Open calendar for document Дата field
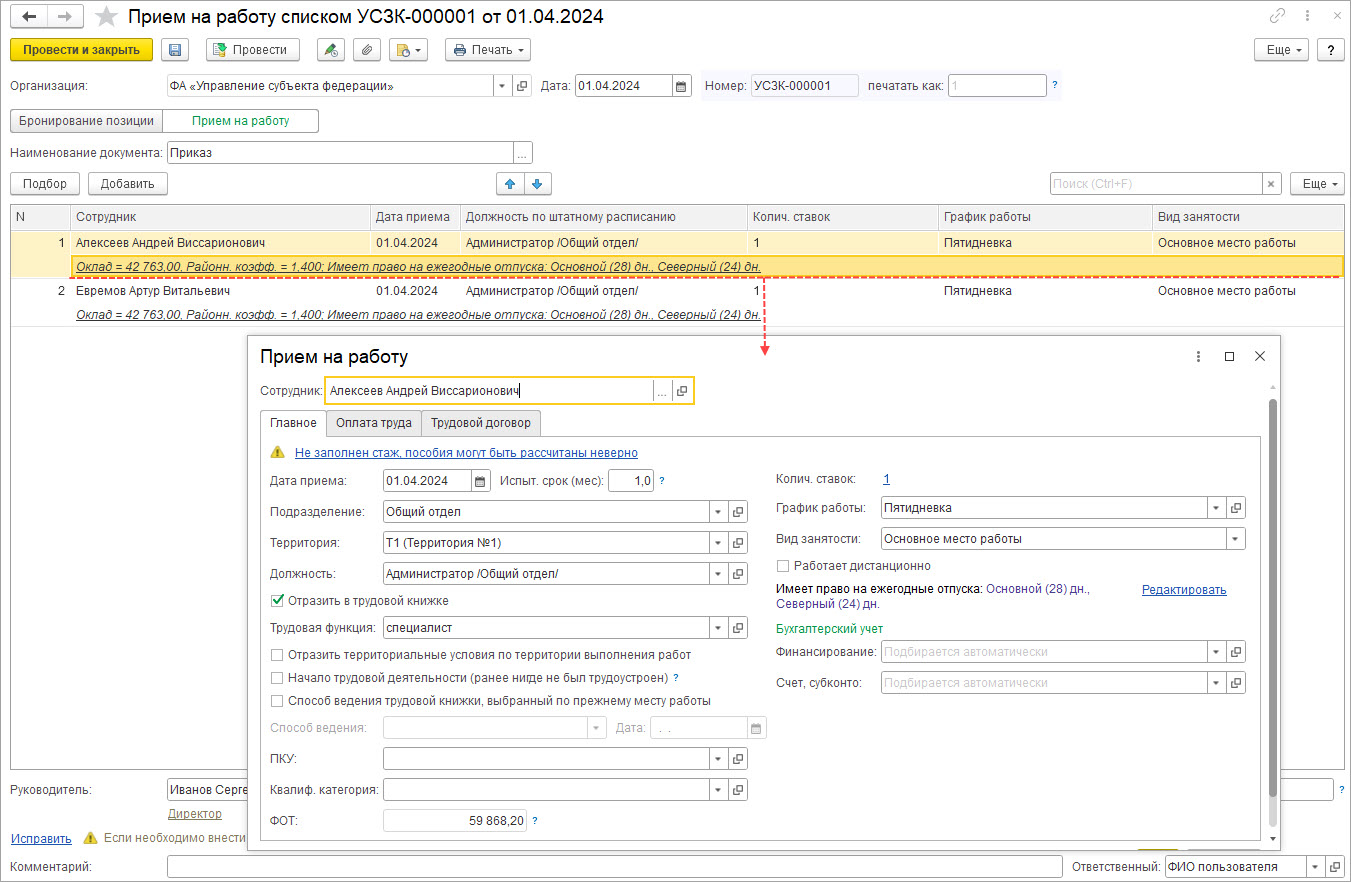 coord(681,86)
